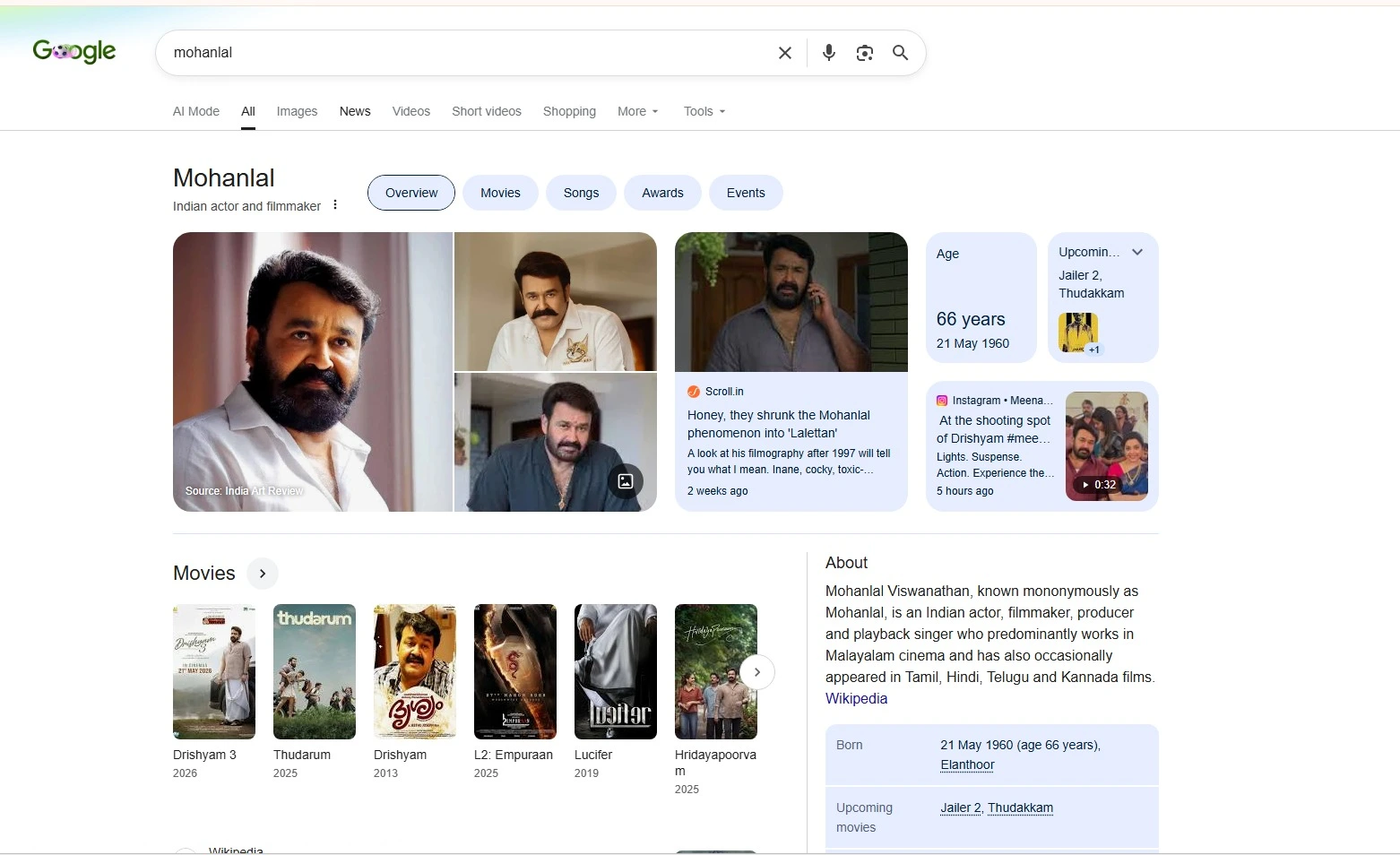Image resolution: width=1400 pixels, height=855 pixels.
Task: Click the magnifying glass search icon
Action: [901, 53]
